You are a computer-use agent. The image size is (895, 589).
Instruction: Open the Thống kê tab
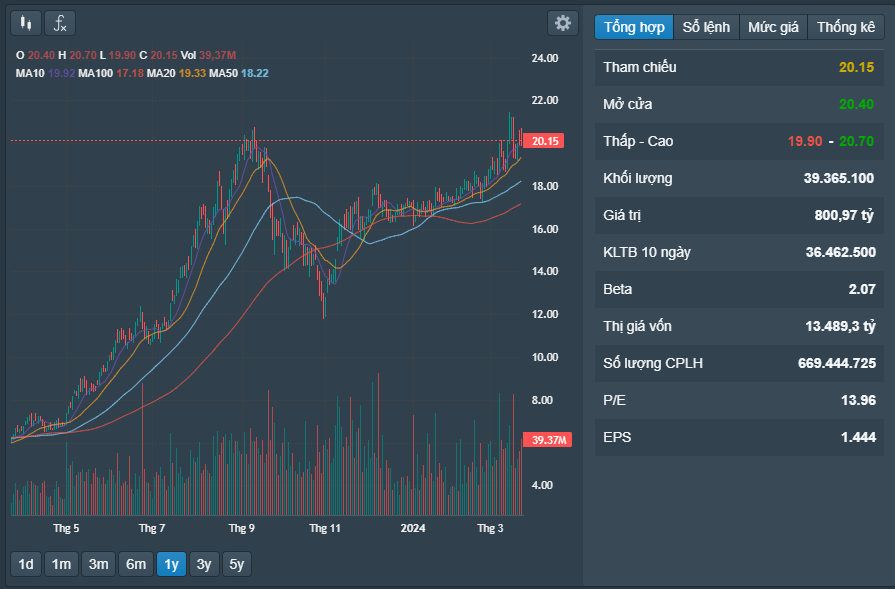[845, 27]
